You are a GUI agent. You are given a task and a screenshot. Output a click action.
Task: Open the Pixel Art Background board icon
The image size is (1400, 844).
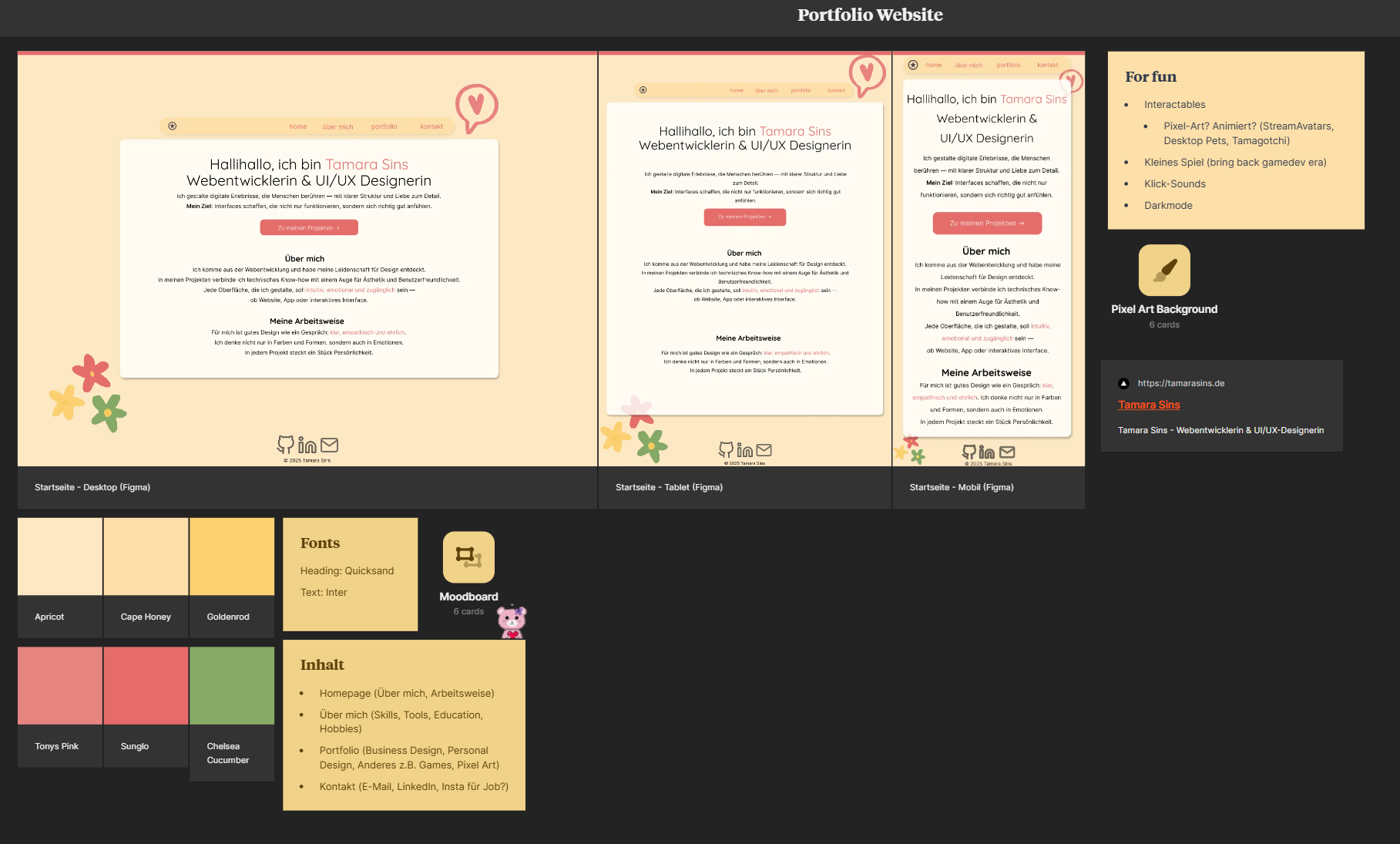1163,271
